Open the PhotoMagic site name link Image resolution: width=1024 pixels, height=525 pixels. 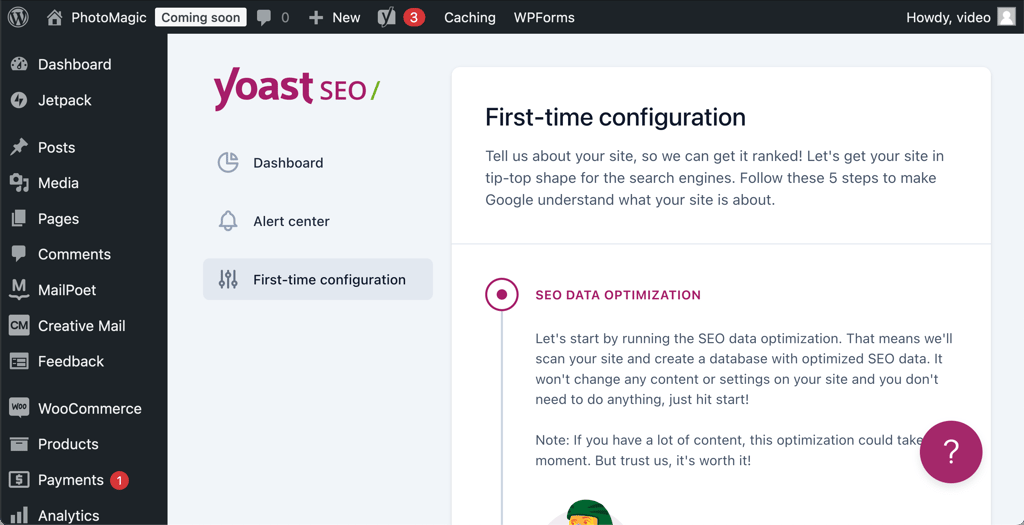[108, 18]
